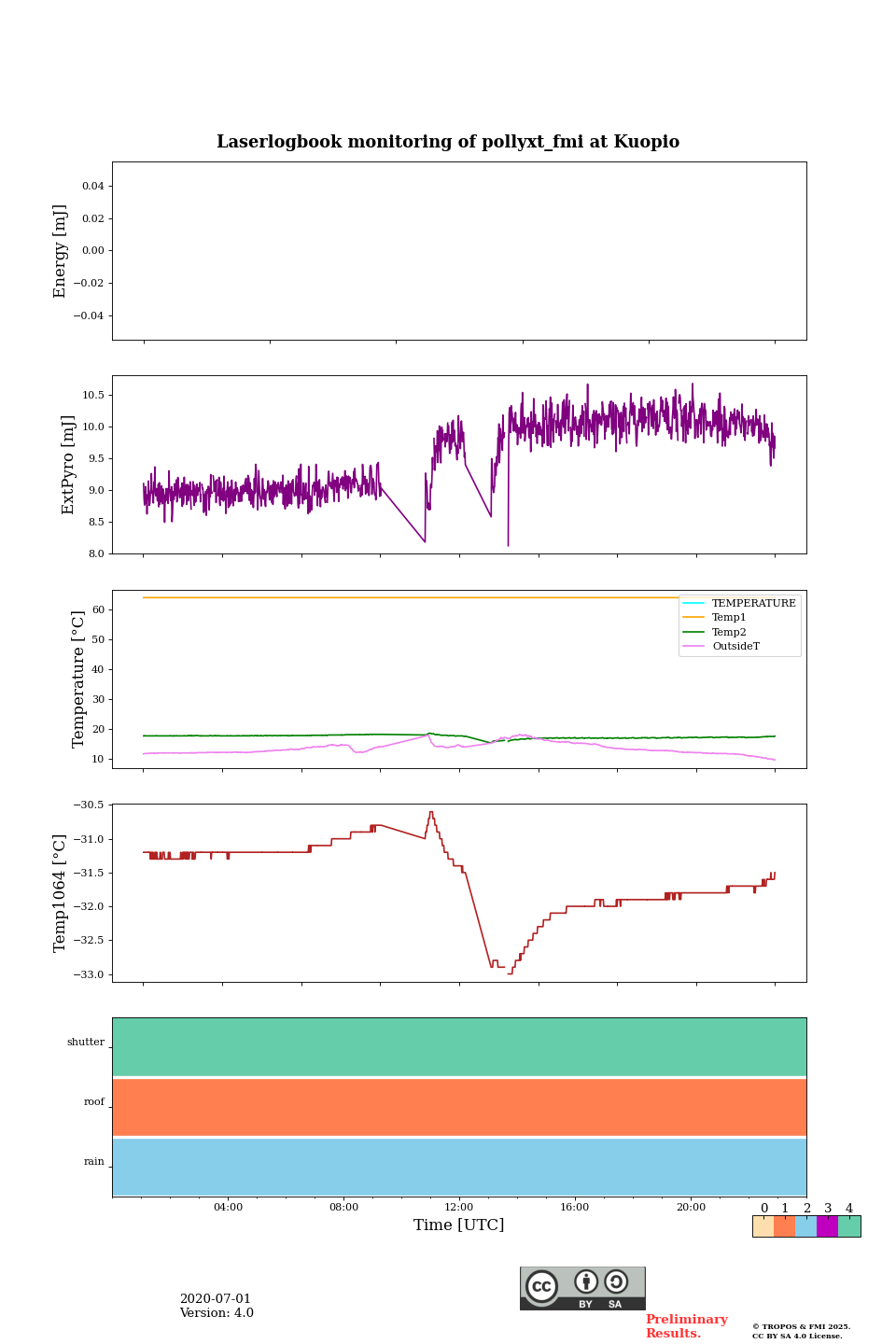Click the SA share-alike circular arrow icon
The width and height of the screenshot is (896, 1344).
(616, 1282)
